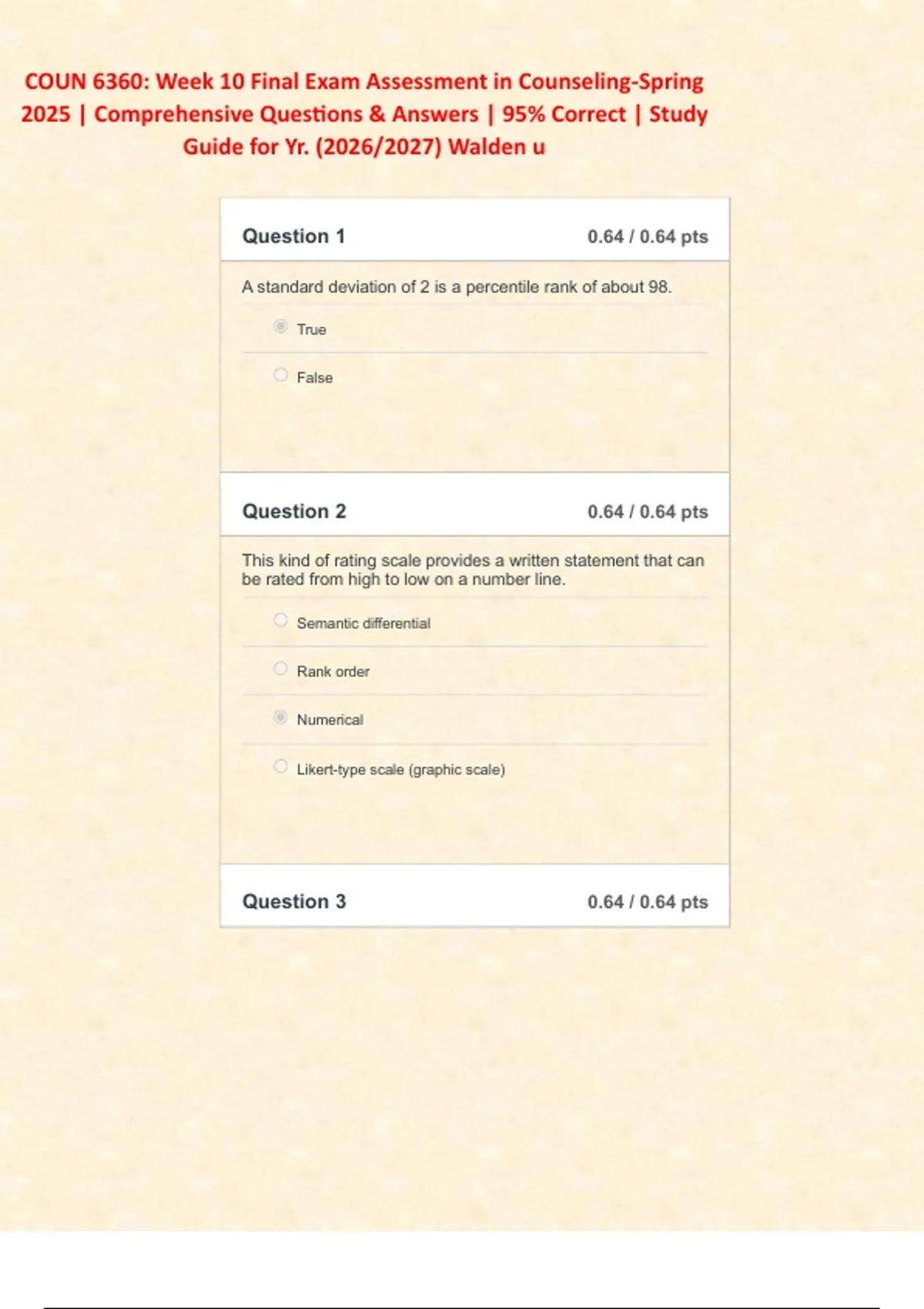This screenshot has height=1309, width=924.
Task: Click the Question 1 heading
Action: (x=293, y=236)
